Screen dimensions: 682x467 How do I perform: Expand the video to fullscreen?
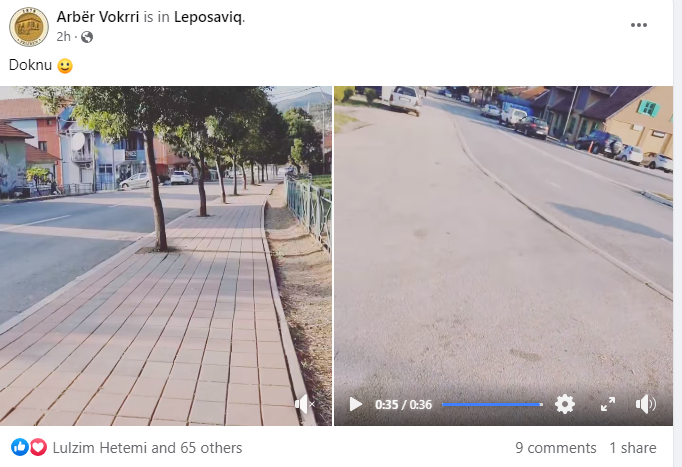pyautogui.click(x=608, y=404)
